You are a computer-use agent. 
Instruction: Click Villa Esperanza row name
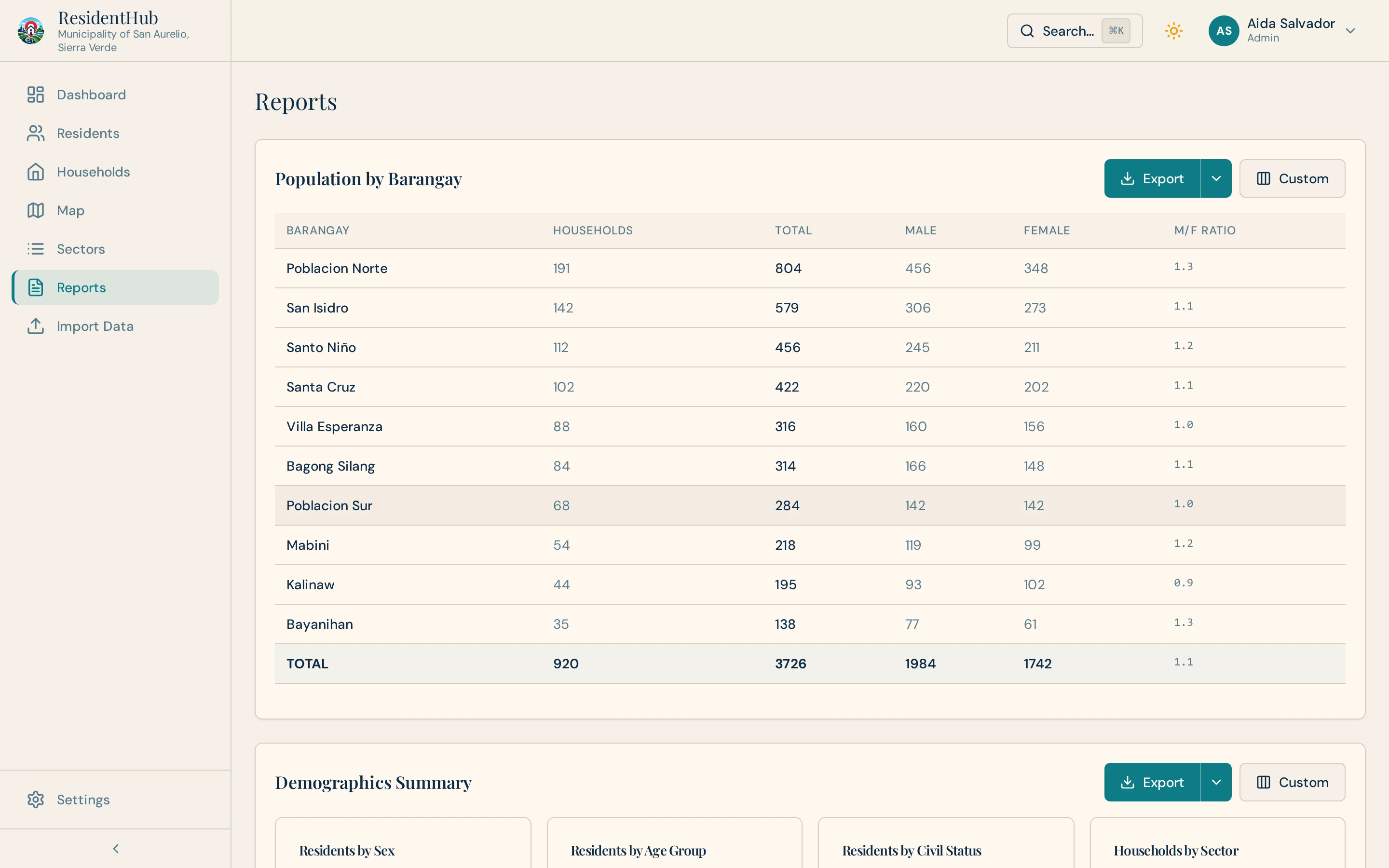(x=334, y=427)
